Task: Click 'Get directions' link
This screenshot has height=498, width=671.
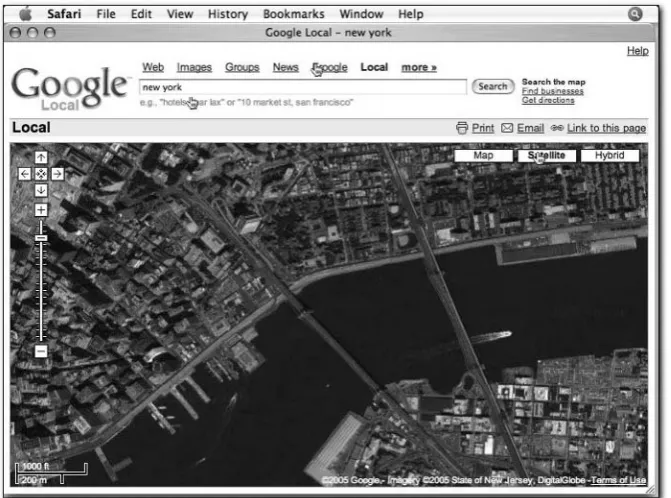Action: click(548, 100)
